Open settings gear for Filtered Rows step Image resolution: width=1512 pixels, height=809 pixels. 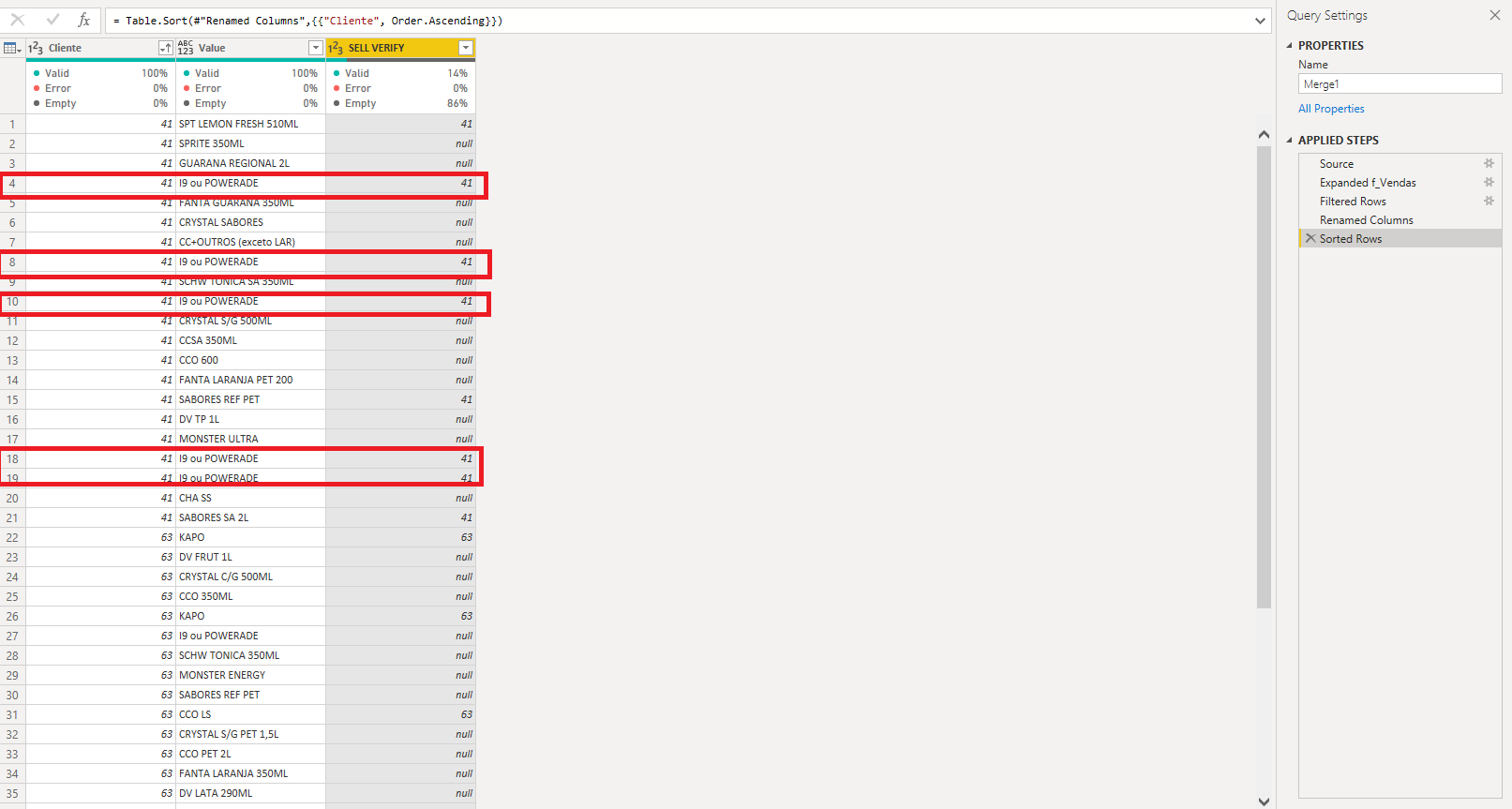pyautogui.click(x=1489, y=201)
